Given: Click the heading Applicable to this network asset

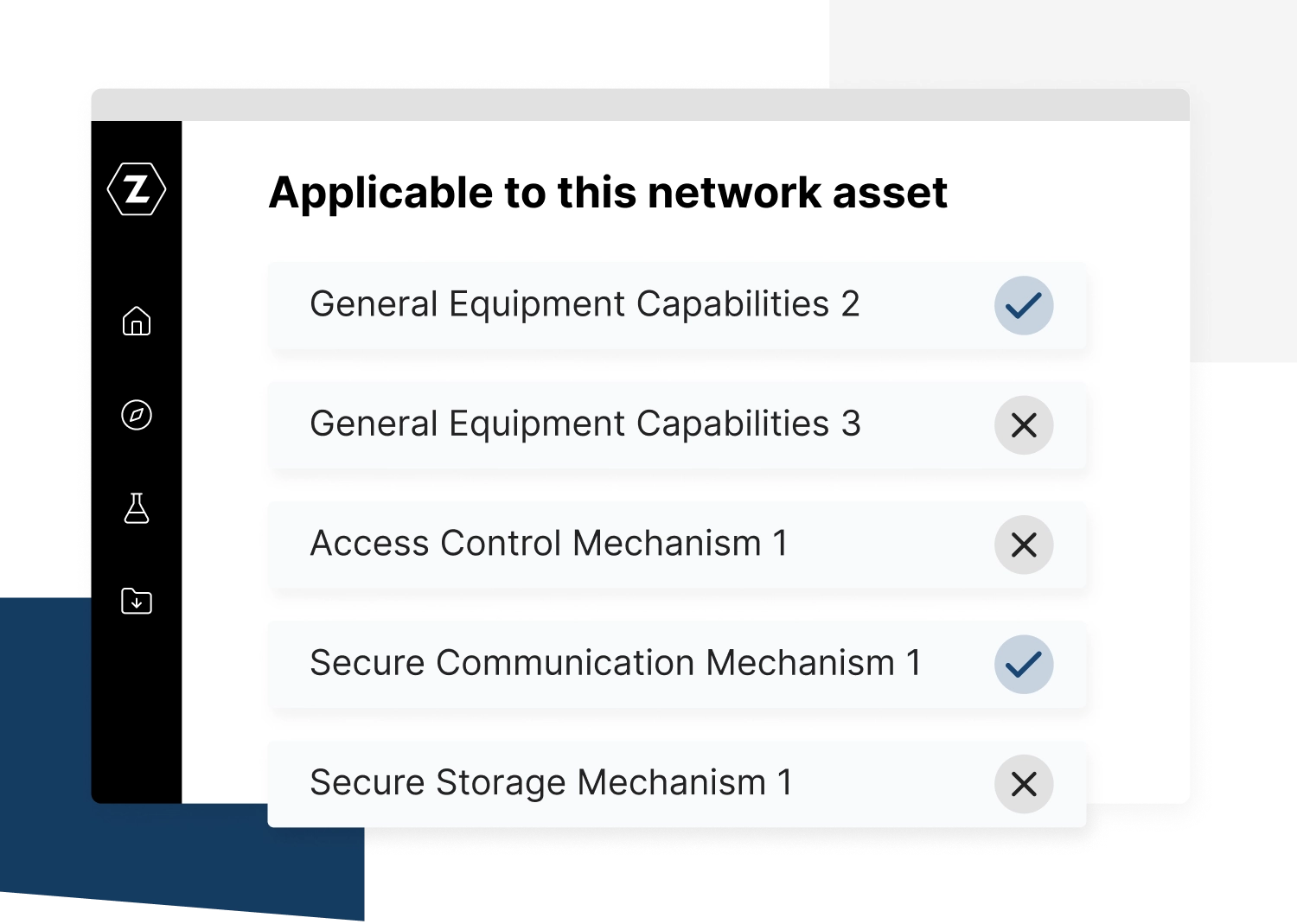Looking at the screenshot, I should coord(610,192).
